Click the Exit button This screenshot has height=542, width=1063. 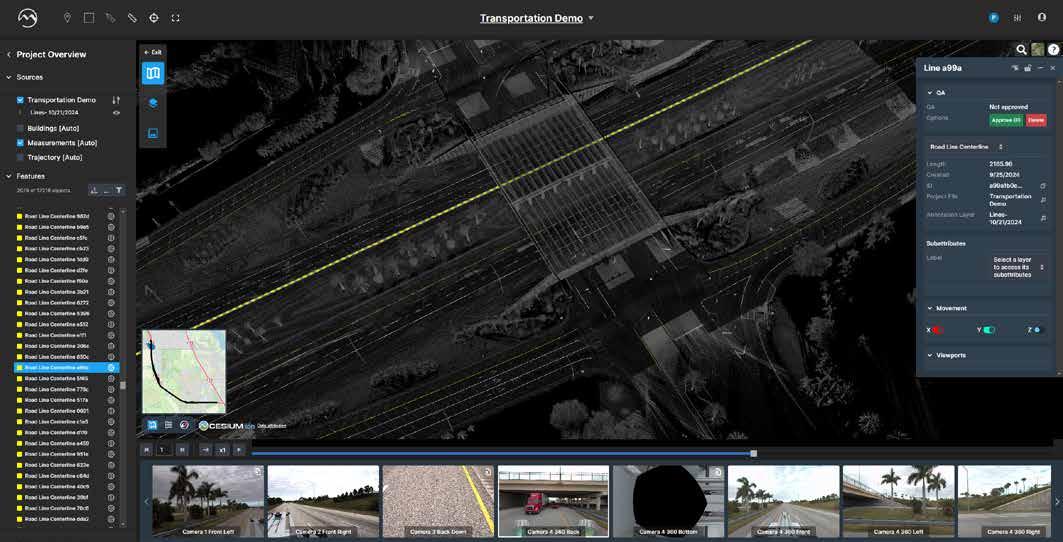pos(153,52)
